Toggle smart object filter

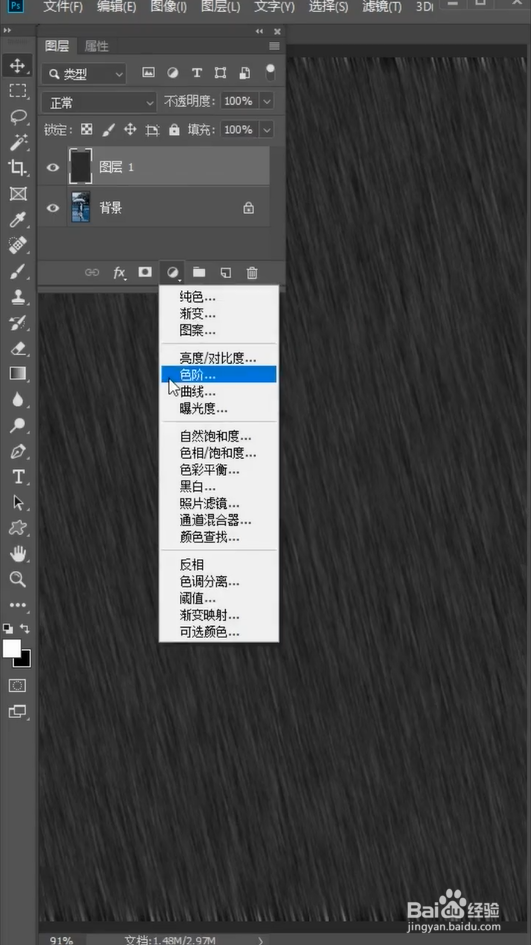(x=245, y=73)
